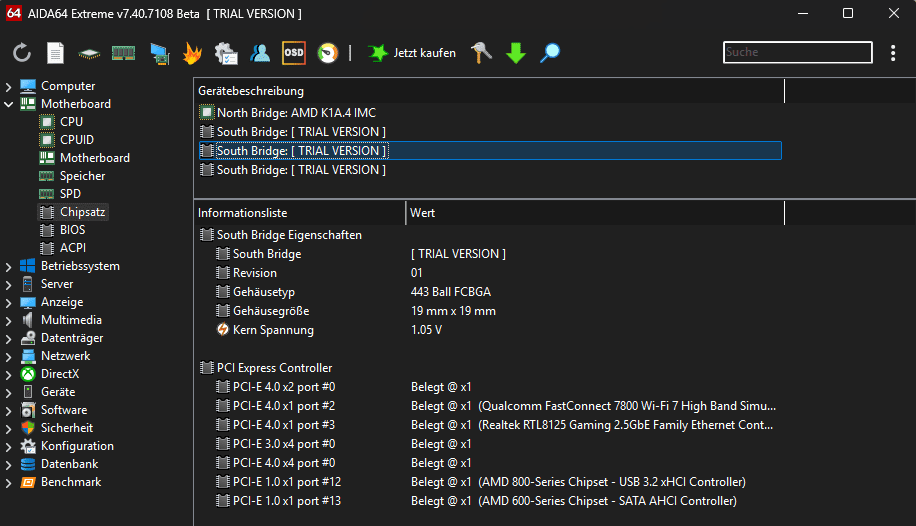This screenshot has width=916, height=526.
Task: Open the gear checklist preferences icon
Action: coord(226,53)
